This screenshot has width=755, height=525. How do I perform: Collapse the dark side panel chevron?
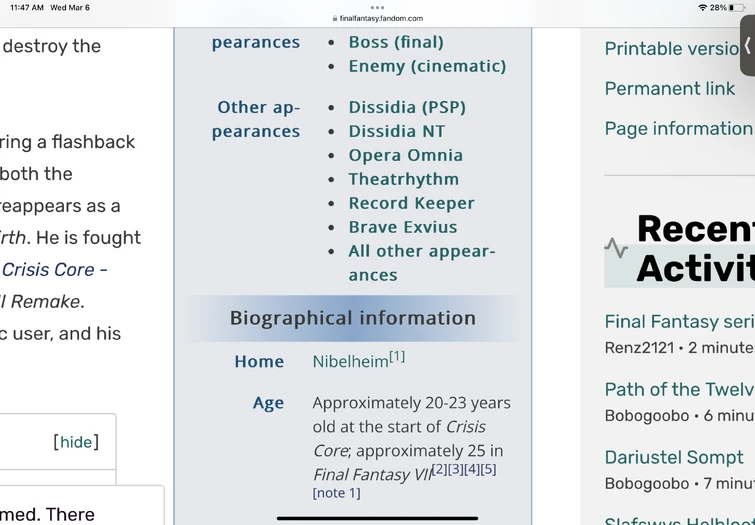[x=747, y=45]
